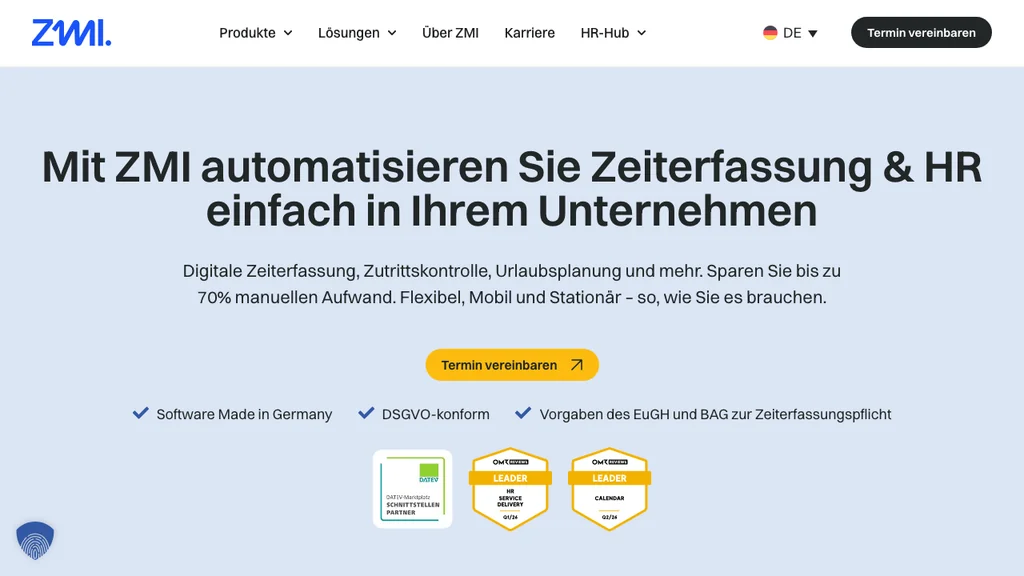Go to Über ZMI page

click(x=450, y=33)
